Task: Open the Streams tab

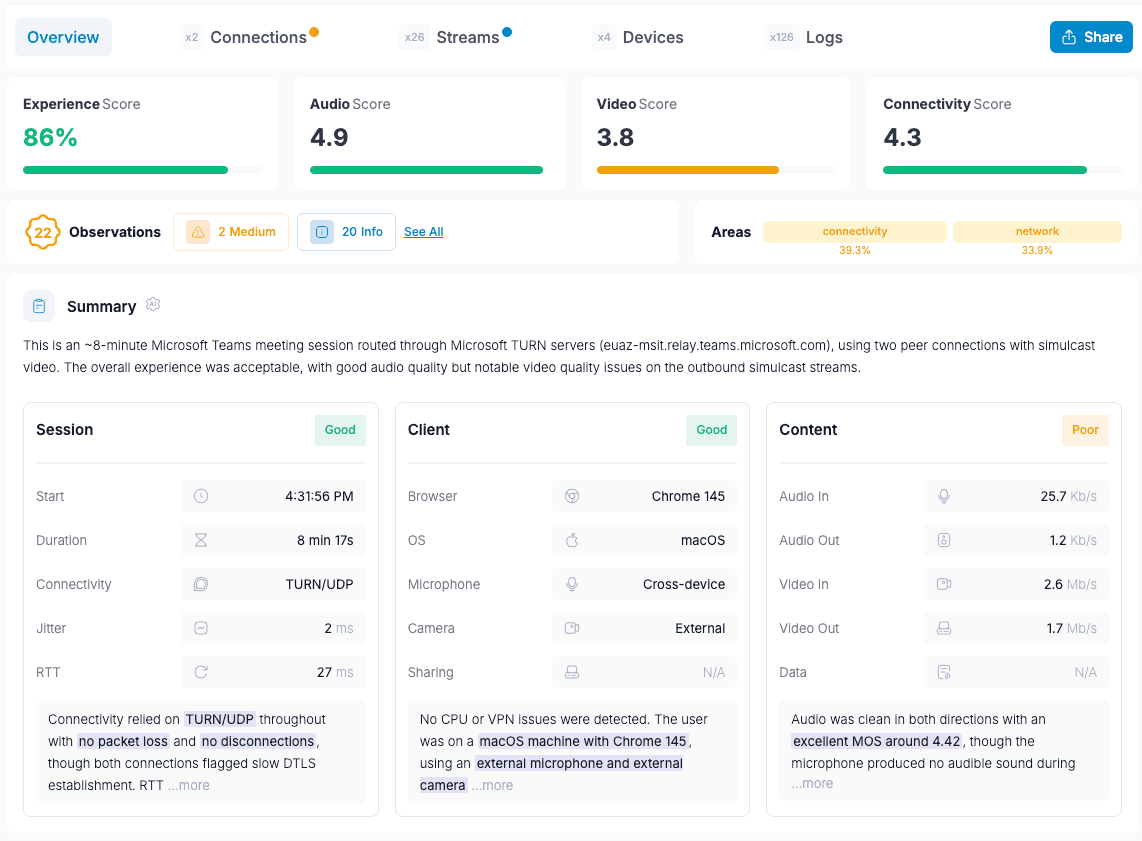Action: pyautogui.click(x=467, y=37)
